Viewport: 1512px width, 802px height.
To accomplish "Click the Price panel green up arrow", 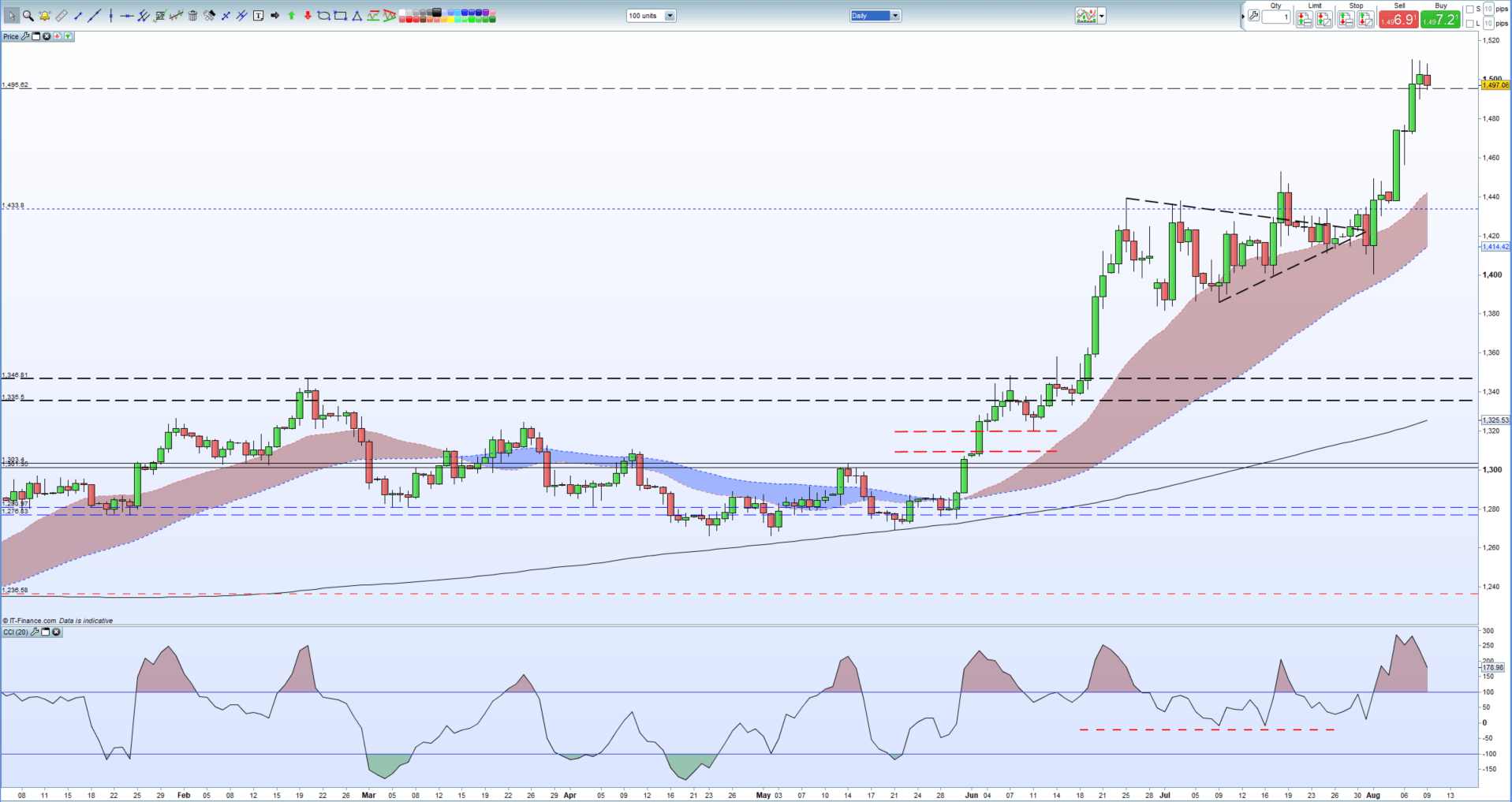I will [x=68, y=36].
